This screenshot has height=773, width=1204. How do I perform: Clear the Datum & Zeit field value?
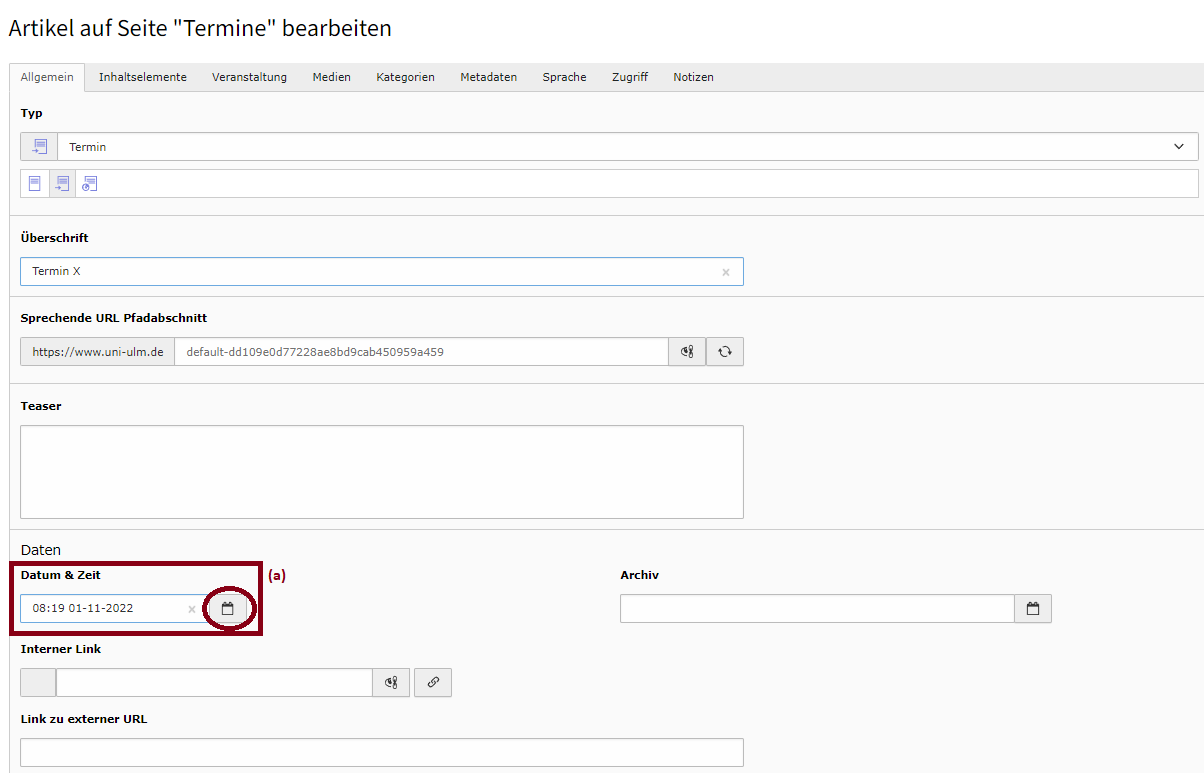[191, 608]
